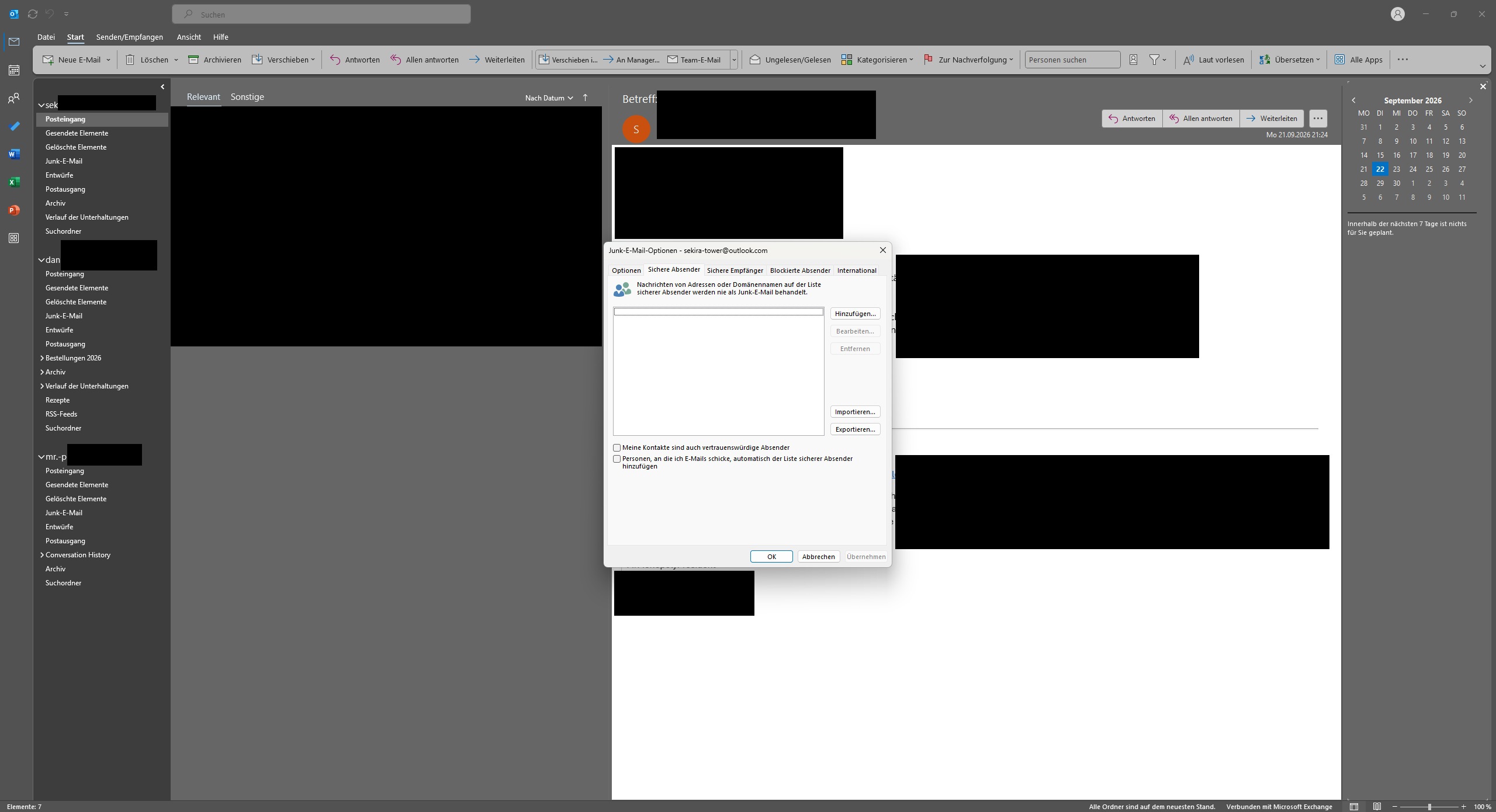Open the filter email dropdown
The height and width of the screenshot is (812, 1496).
pyautogui.click(x=1158, y=60)
